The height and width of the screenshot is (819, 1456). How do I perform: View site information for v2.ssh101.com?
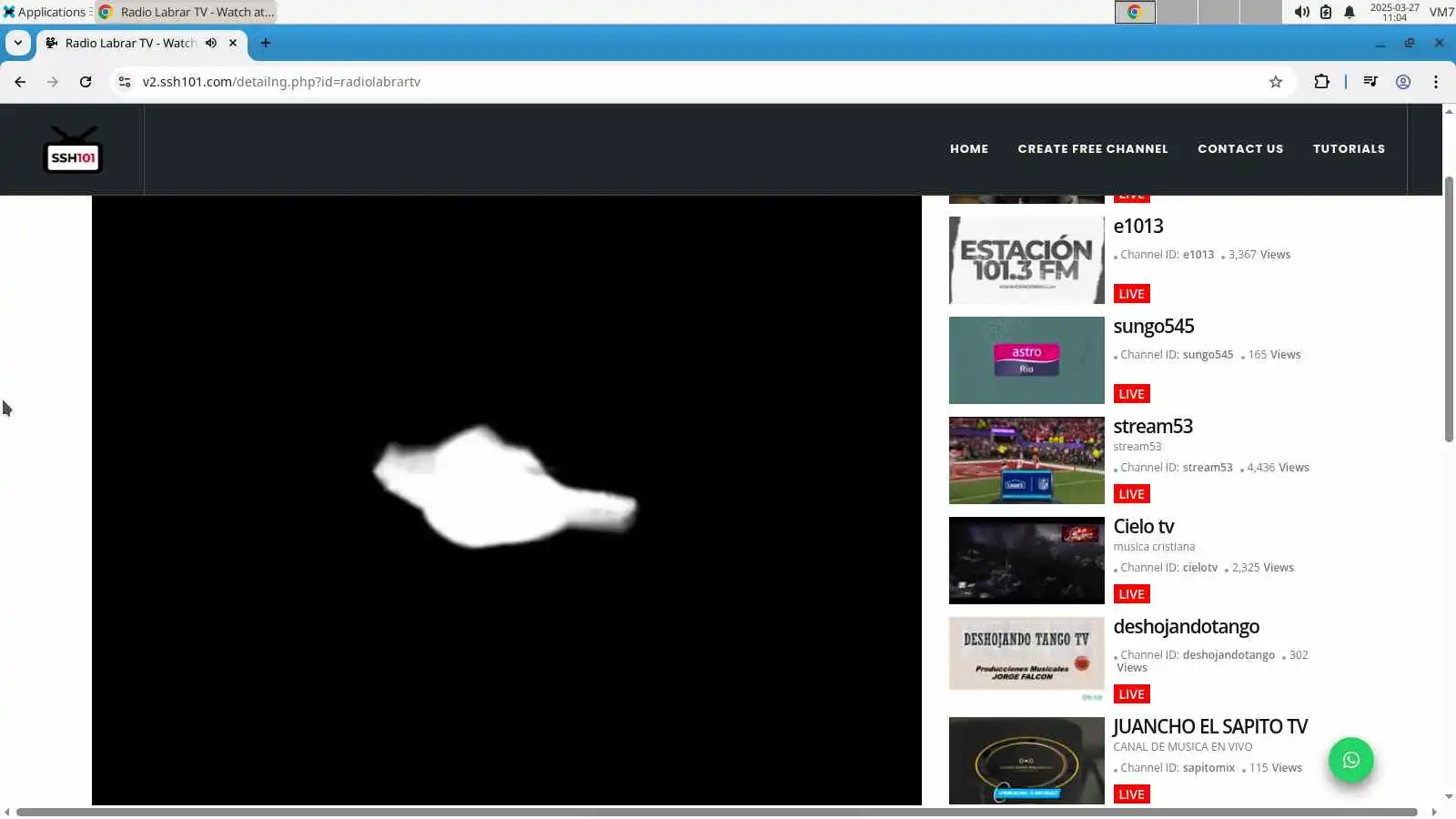(x=125, y=82)
